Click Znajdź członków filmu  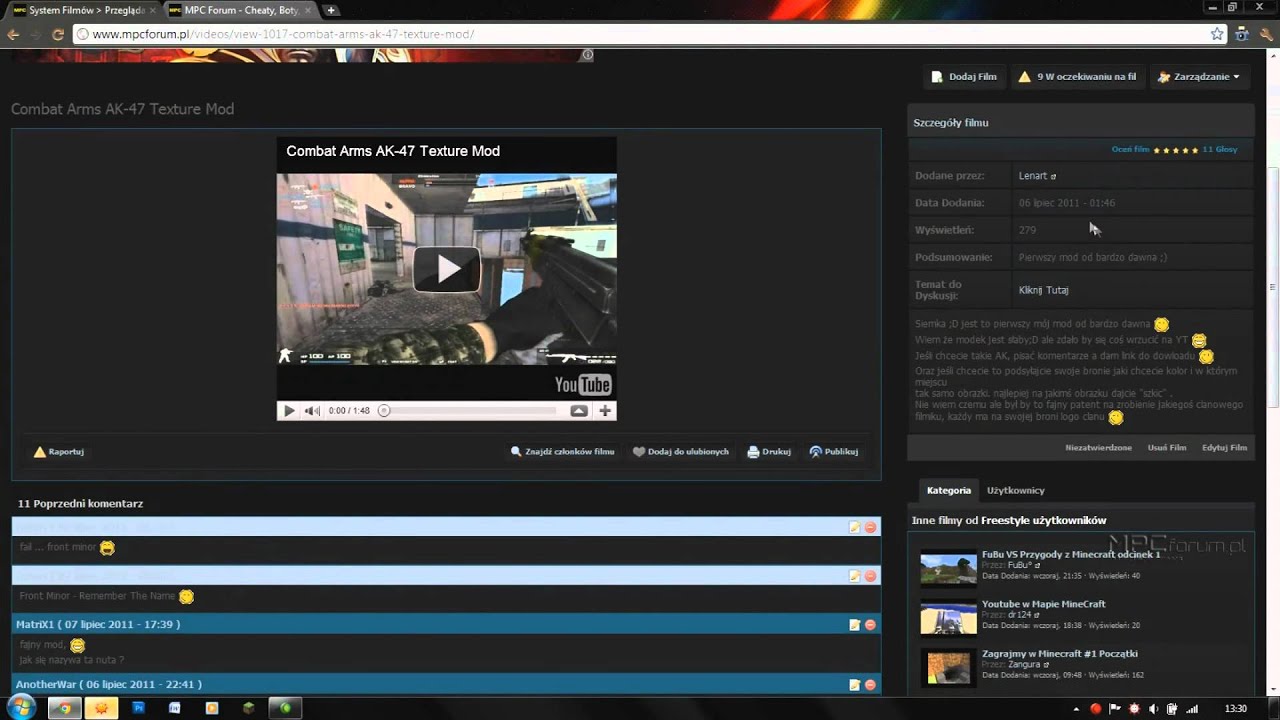tap(562, 452)
